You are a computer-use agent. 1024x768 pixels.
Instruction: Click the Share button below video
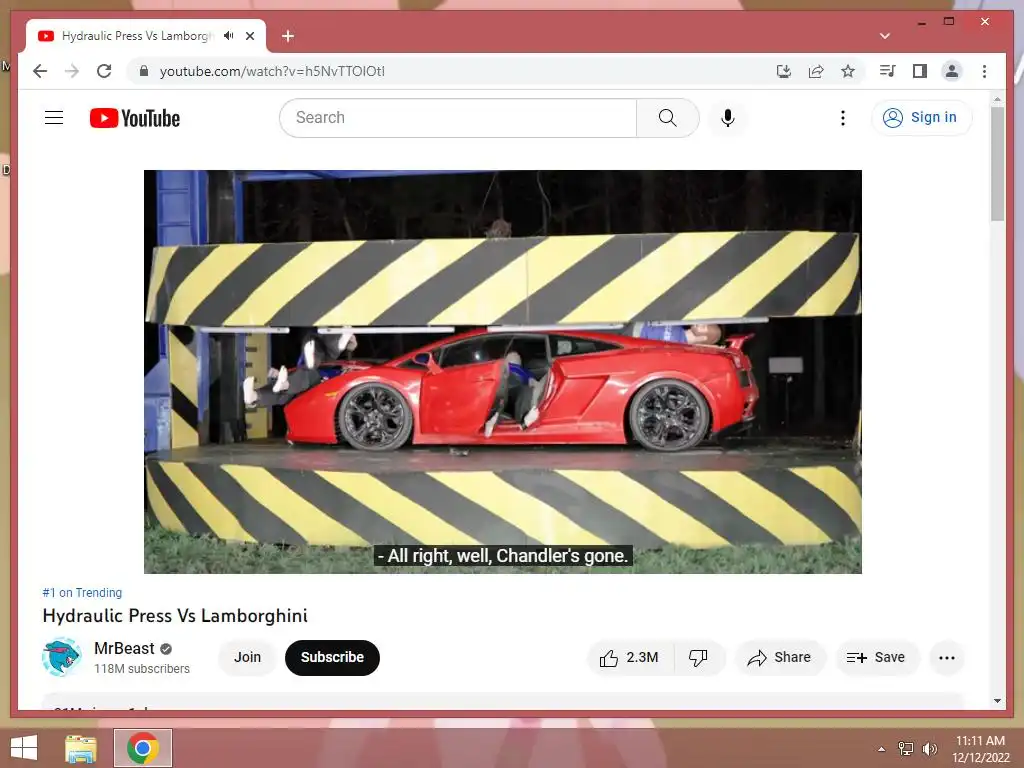(x=780, y=658)
